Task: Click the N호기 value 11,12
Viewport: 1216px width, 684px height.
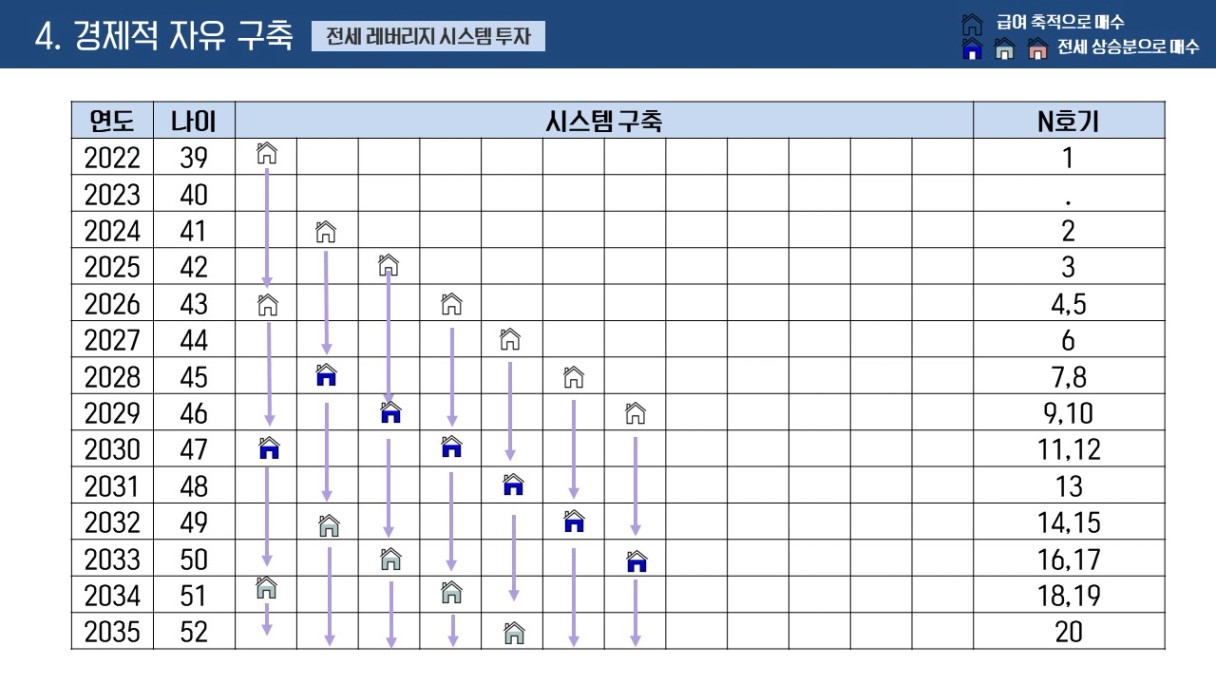Action: point(1069,450)
